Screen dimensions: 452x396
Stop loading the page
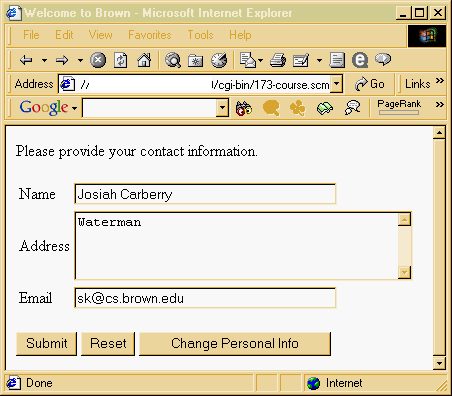click(98, 60)
